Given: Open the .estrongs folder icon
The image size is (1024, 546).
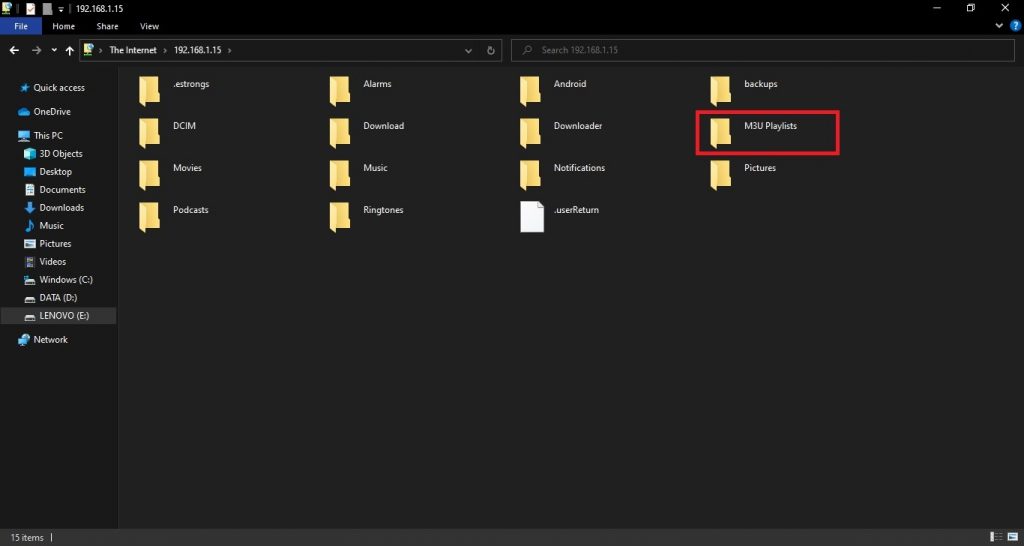Looking at the screenshot, I should [149, 91].
